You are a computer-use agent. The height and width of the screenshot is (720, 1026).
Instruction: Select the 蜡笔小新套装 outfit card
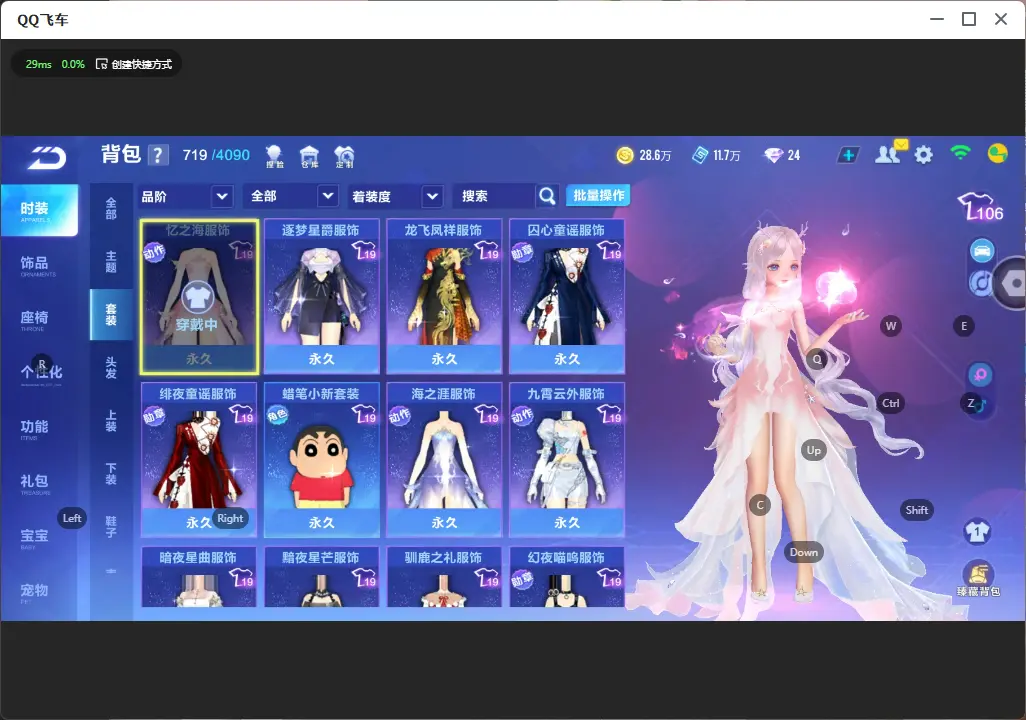point(321,460)
